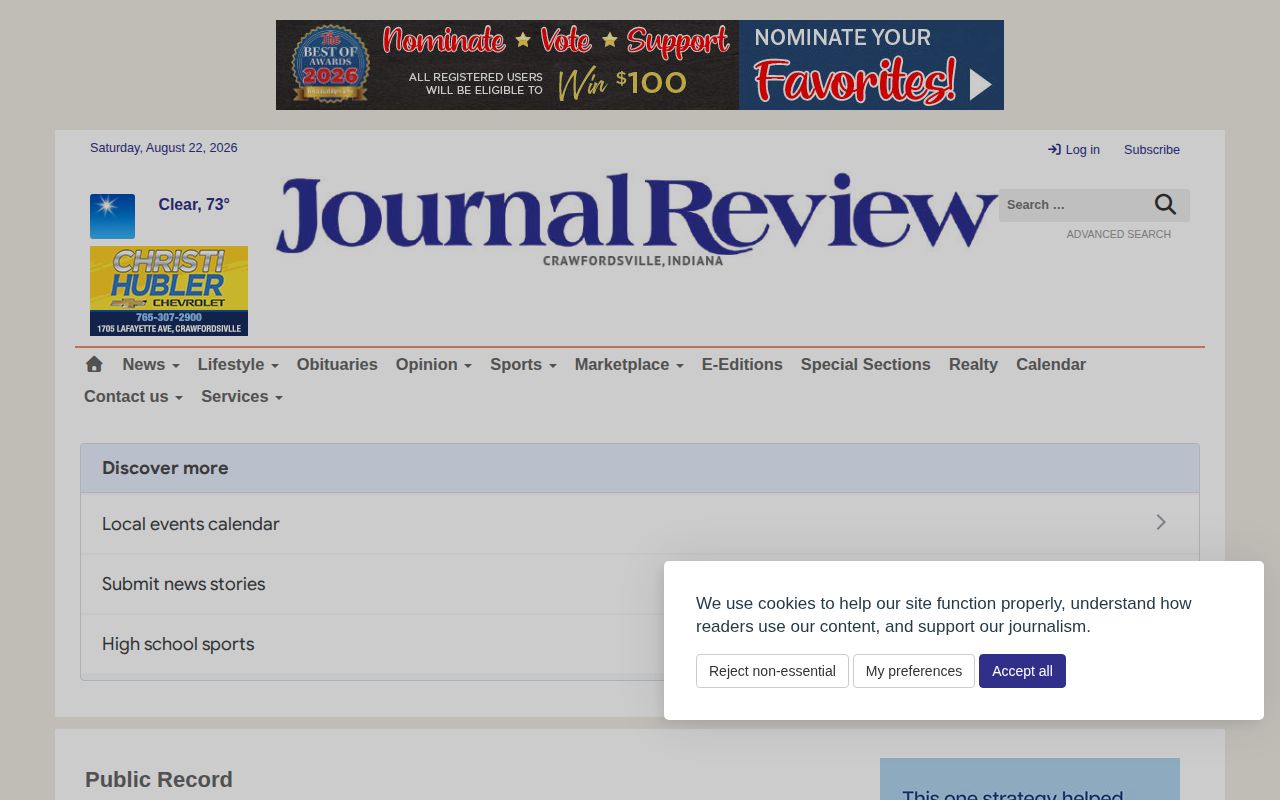Expand the News dropdown menu
This screenshot has height=800, width=1280.
click(x=151, y=364)
